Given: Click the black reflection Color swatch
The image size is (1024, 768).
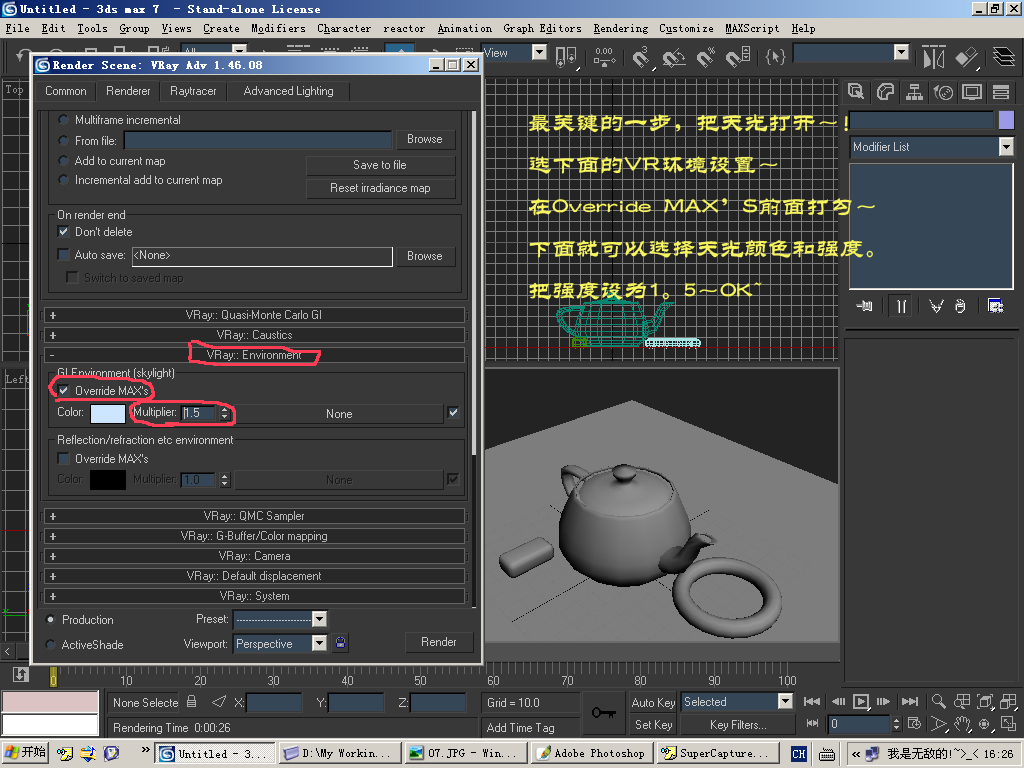Looking at the screenshot, I should point(108,479).
